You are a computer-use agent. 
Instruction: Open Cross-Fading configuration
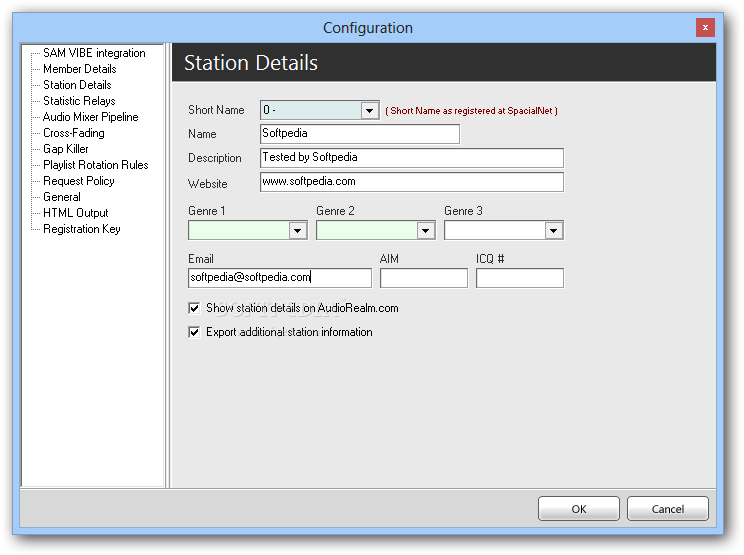[74, 133]
